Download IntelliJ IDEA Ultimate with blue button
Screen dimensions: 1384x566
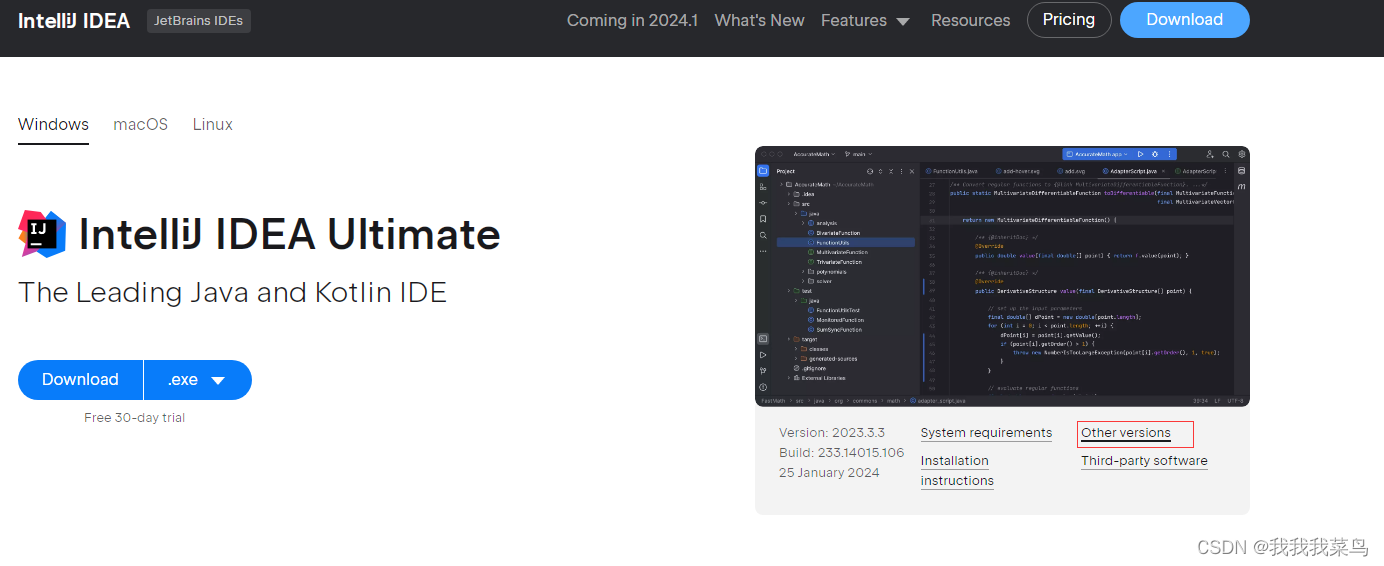[x=80, y=380]
